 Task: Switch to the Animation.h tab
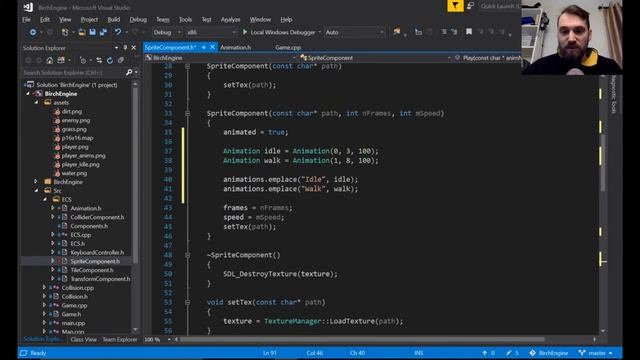(236, 47)
